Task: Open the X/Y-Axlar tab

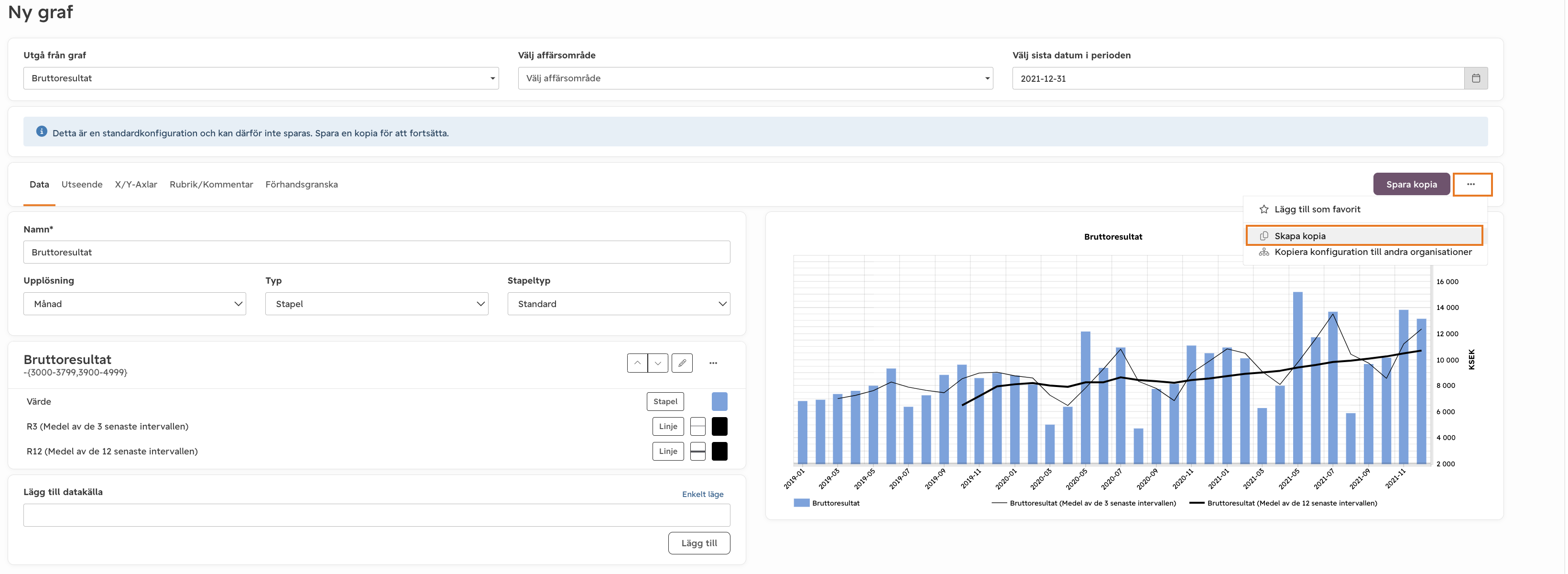Action: point(136,184)
